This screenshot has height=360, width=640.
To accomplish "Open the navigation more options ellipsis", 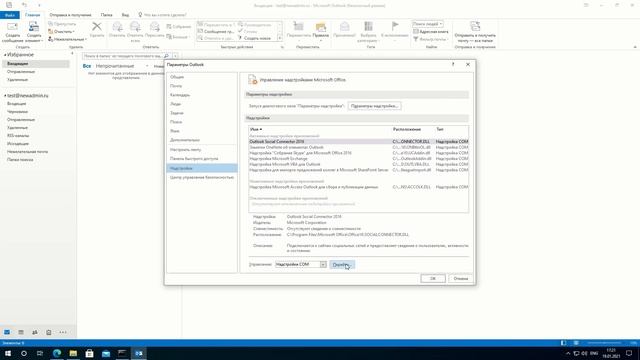I will [63, 332].
